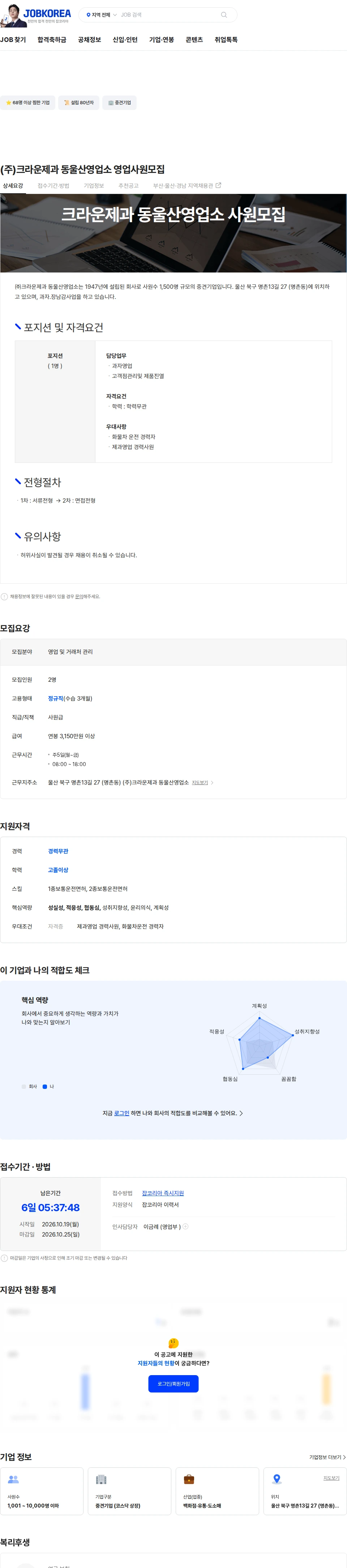The image size is (347, 1568).
Task: Focus the JOB 검색 search field
Action: (x=167, y=14)
